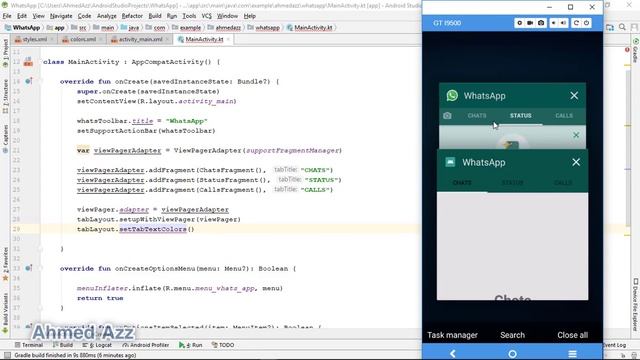The width and height of the screenshot is (640, 360).
Task: Click the "WhatsApp" string literal in code
Action: [187, 121]
